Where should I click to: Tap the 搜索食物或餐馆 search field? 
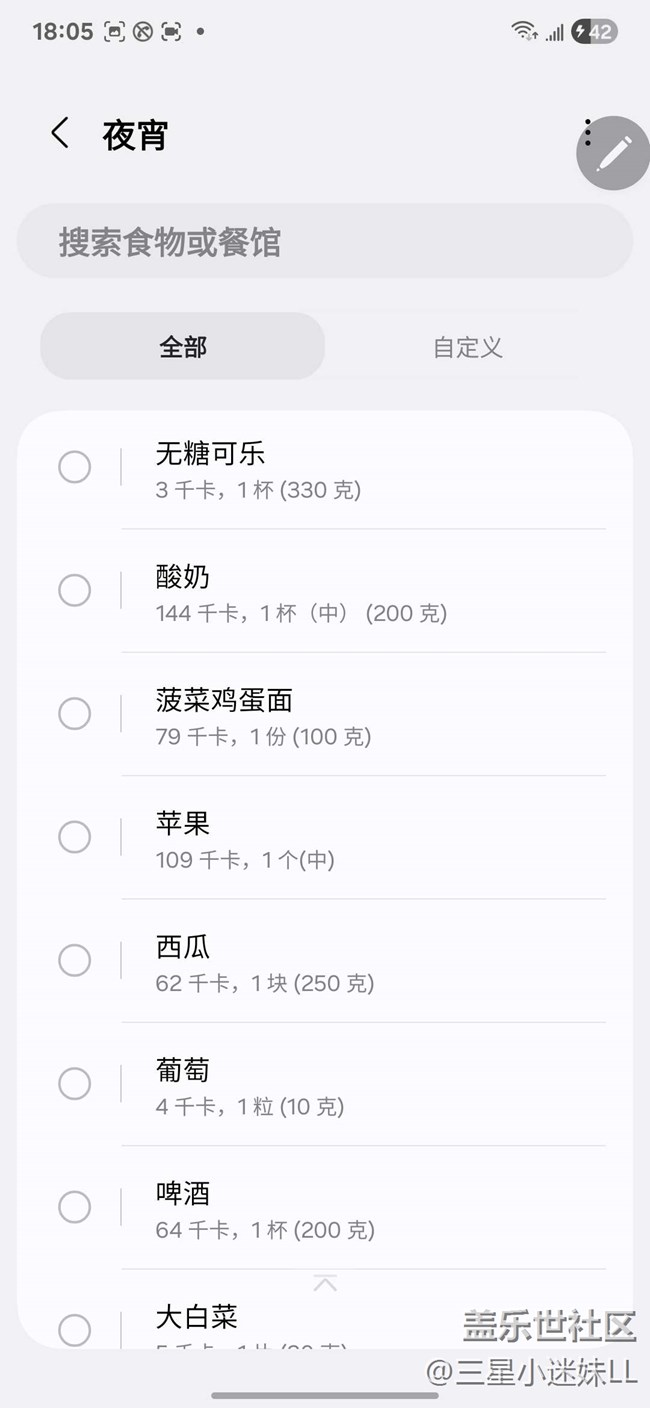(x=325, y=242)
